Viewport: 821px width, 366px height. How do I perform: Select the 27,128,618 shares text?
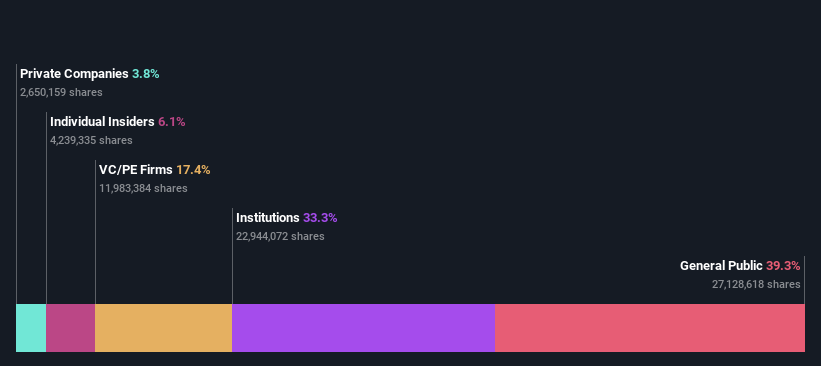[756, 284]
